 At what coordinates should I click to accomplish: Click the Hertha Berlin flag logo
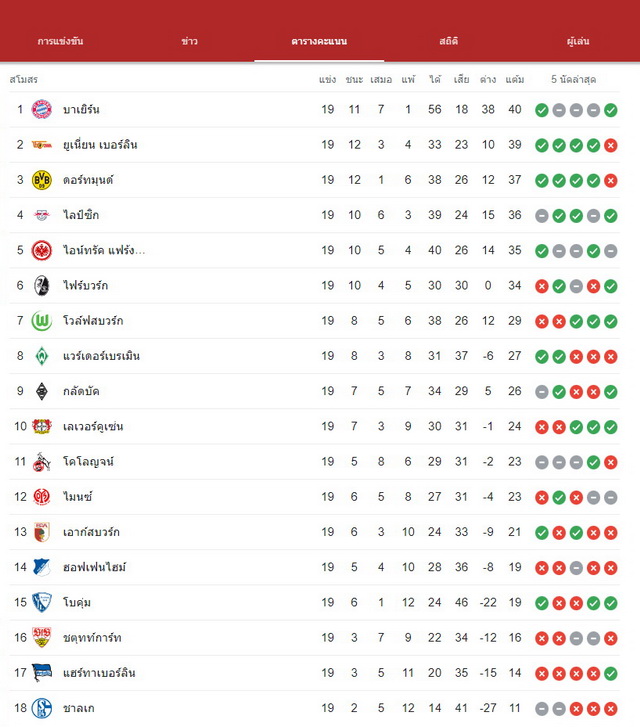pyautogui.click(x=41, y=673)
